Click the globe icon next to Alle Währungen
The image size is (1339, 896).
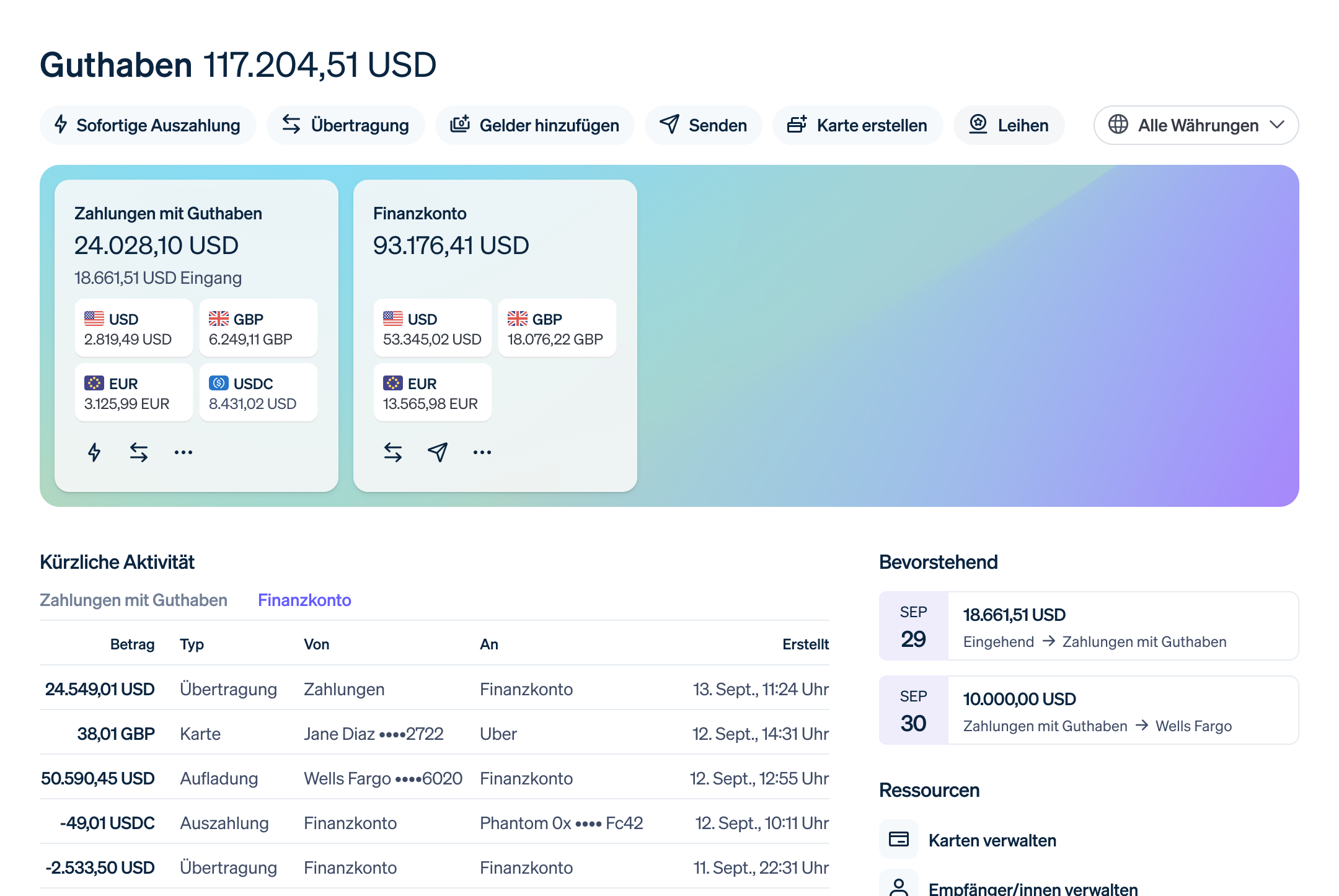1120,125
